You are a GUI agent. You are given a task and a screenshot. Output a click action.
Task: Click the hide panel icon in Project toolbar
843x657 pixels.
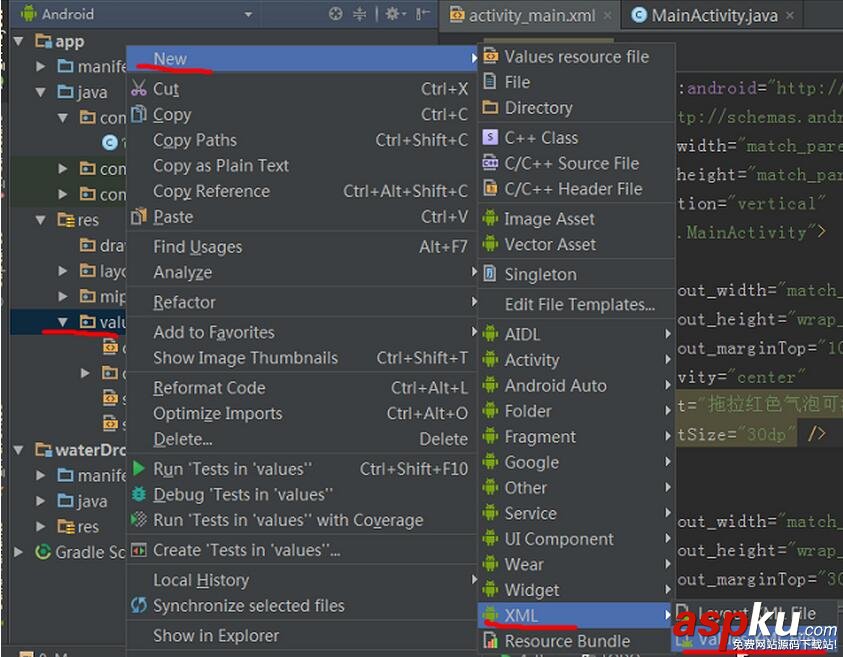423,14
